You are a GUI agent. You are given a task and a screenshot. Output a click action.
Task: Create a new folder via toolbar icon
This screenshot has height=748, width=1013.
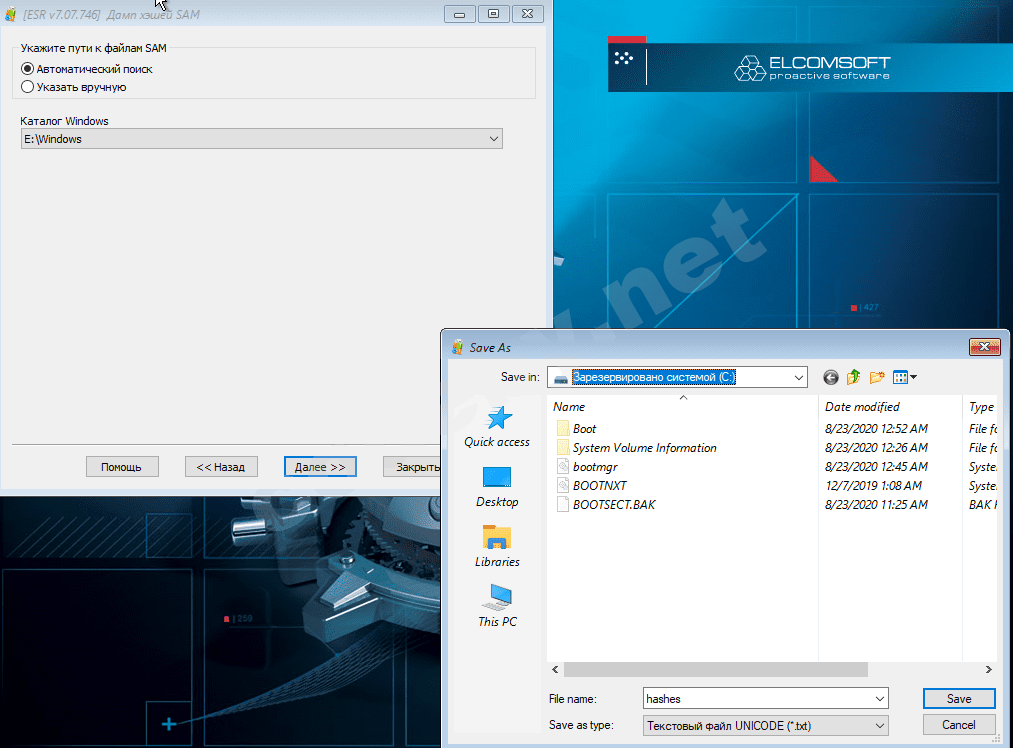(x=877, y=377)
